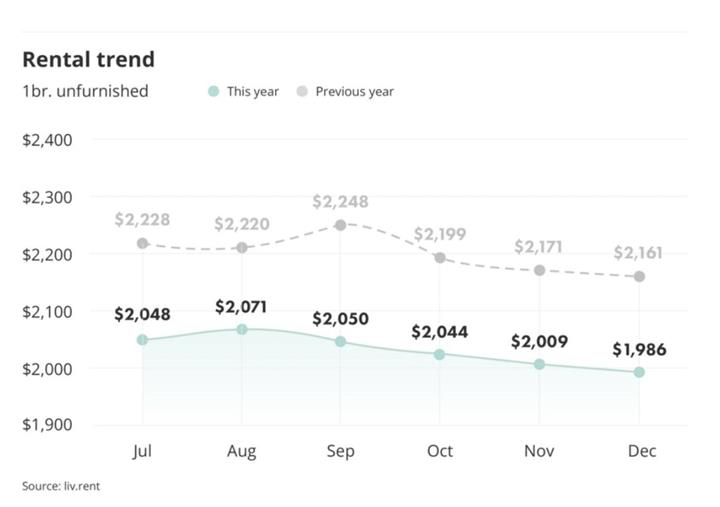The height and width of the screenshot is (507, 720).
Task: Select the November this-year data point
Action: (x=540, y=364)
